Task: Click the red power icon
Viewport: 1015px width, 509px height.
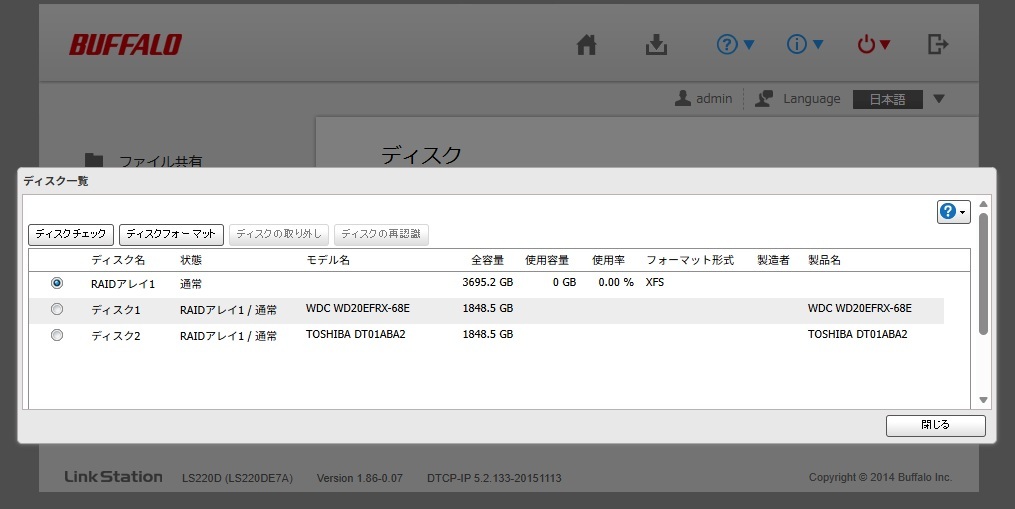Action: tap(873, 45)
